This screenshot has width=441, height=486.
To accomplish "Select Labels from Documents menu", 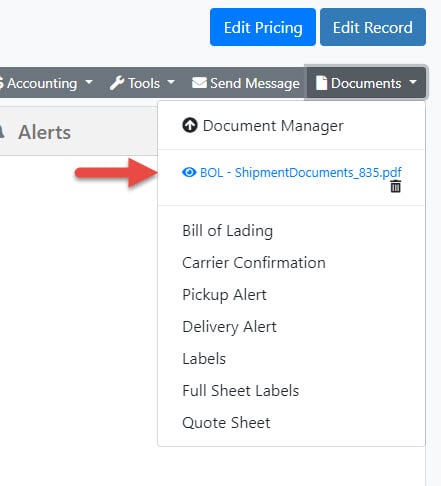I will click(204, 359).
